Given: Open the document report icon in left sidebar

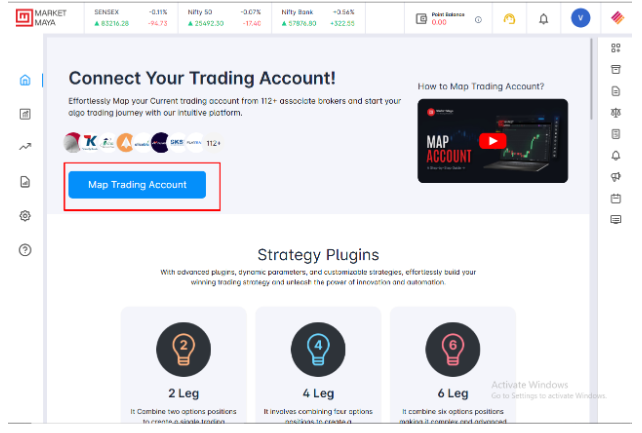Looking at the screenshot, I should coord(25,181).
